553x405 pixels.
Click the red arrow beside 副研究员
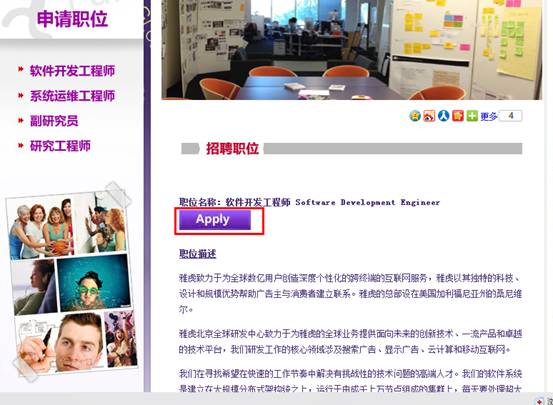[x=21, y=120]
